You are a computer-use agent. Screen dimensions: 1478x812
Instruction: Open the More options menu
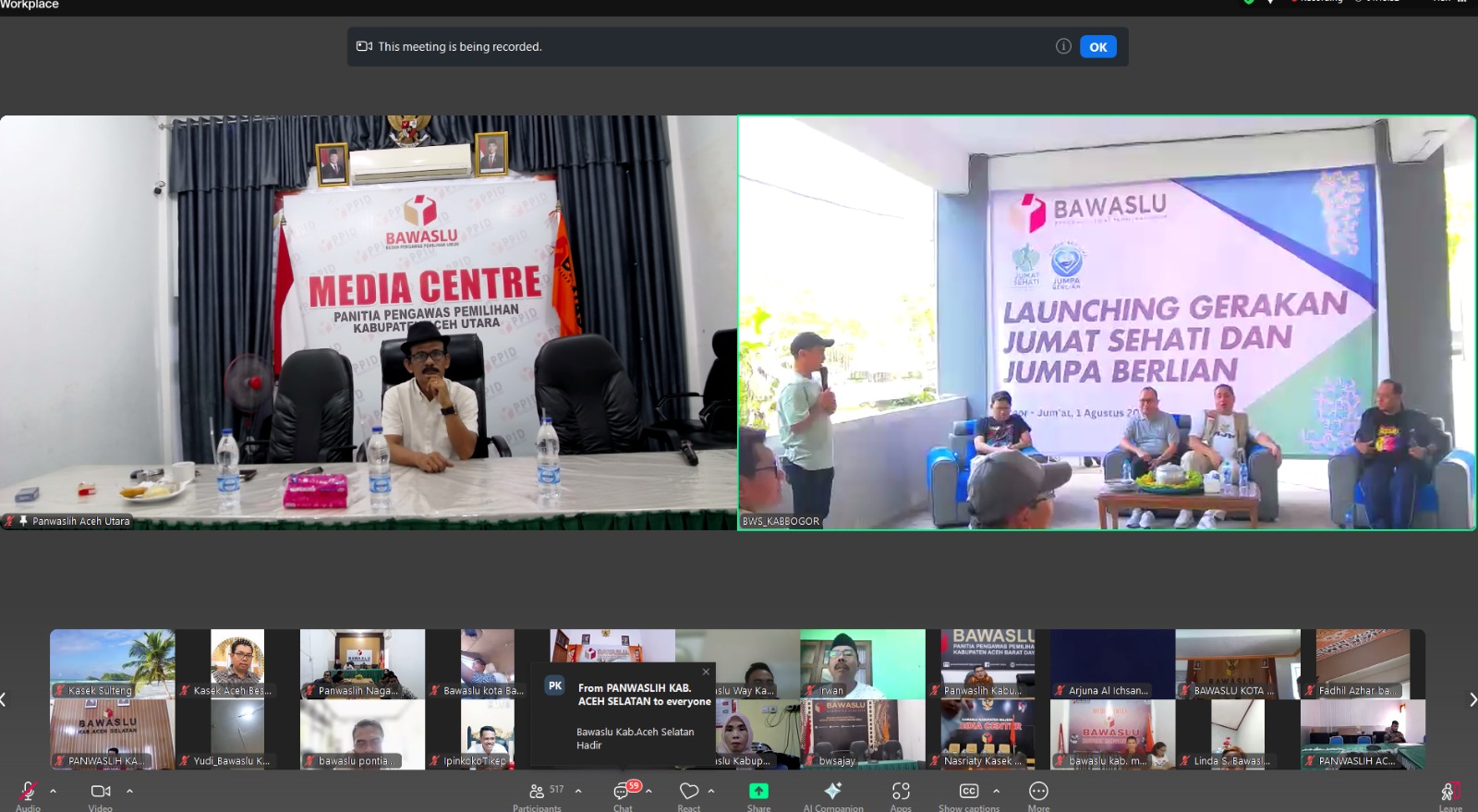(x=1038, y=791)
